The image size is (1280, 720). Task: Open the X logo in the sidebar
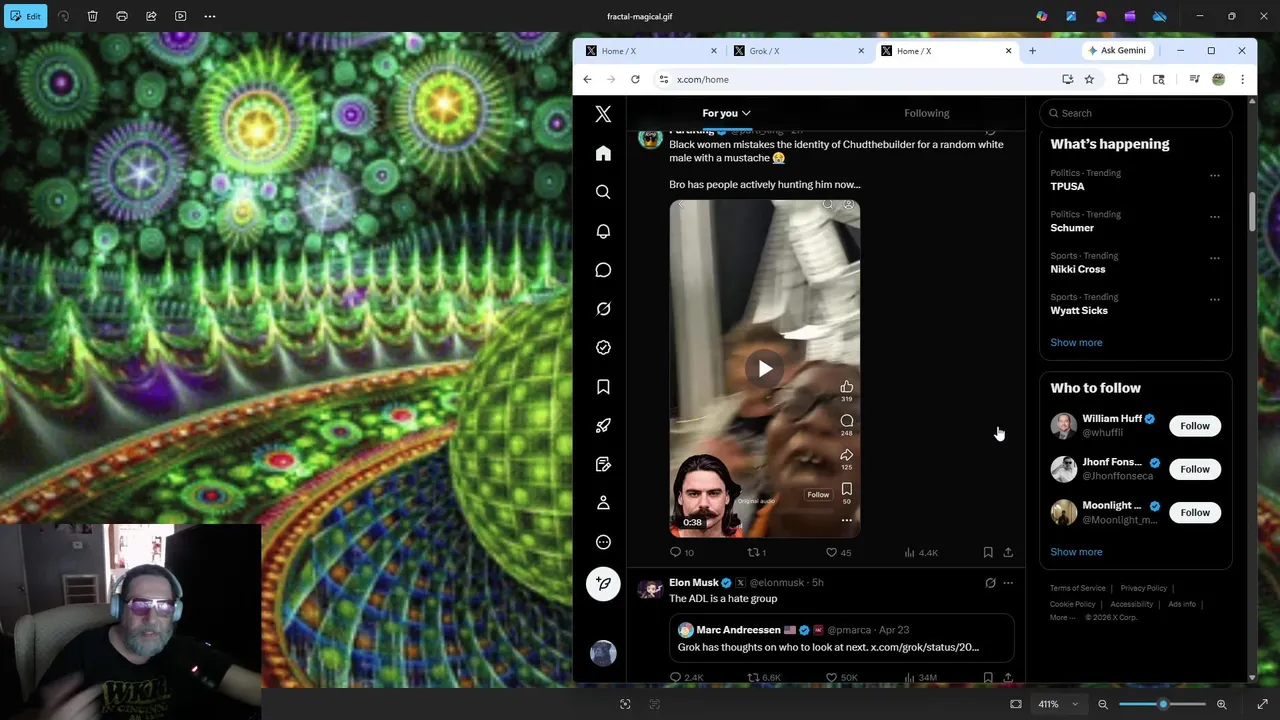(603, 114)
